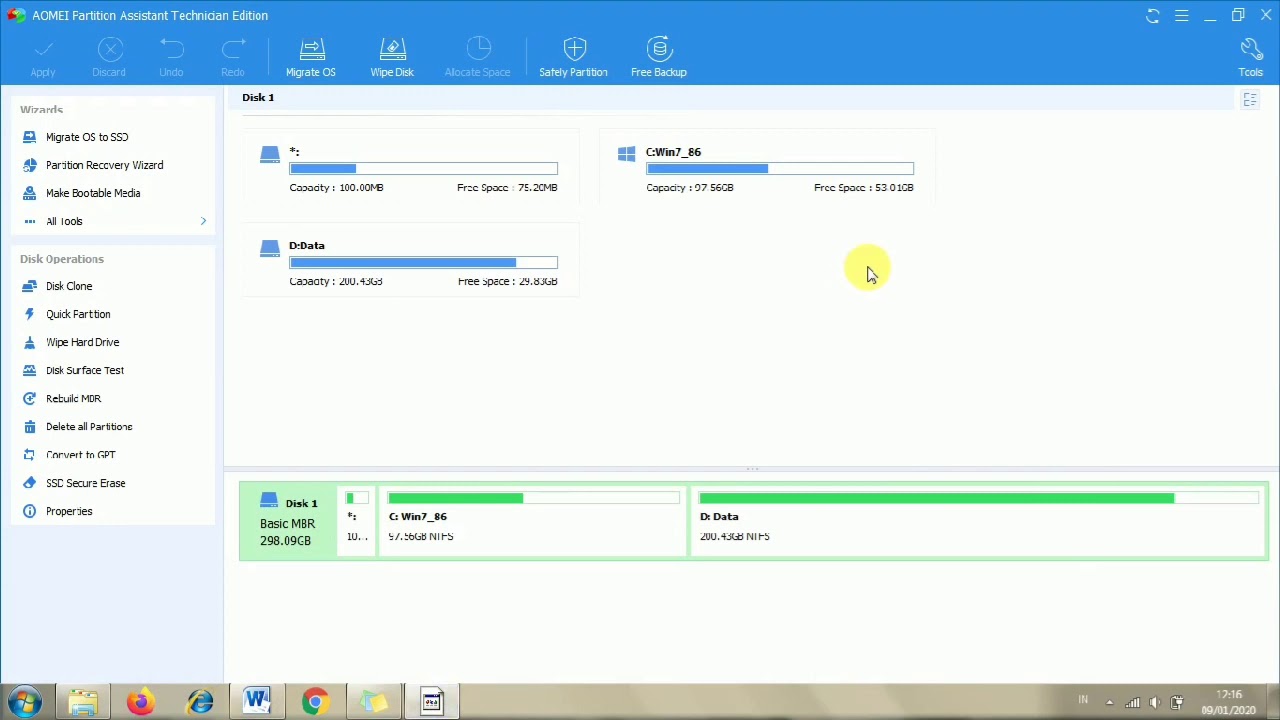The width and height of the screenshot is (1280, 720).
Task: Click the Windows logo icon on C: card
Action: [x=626, y=154]
